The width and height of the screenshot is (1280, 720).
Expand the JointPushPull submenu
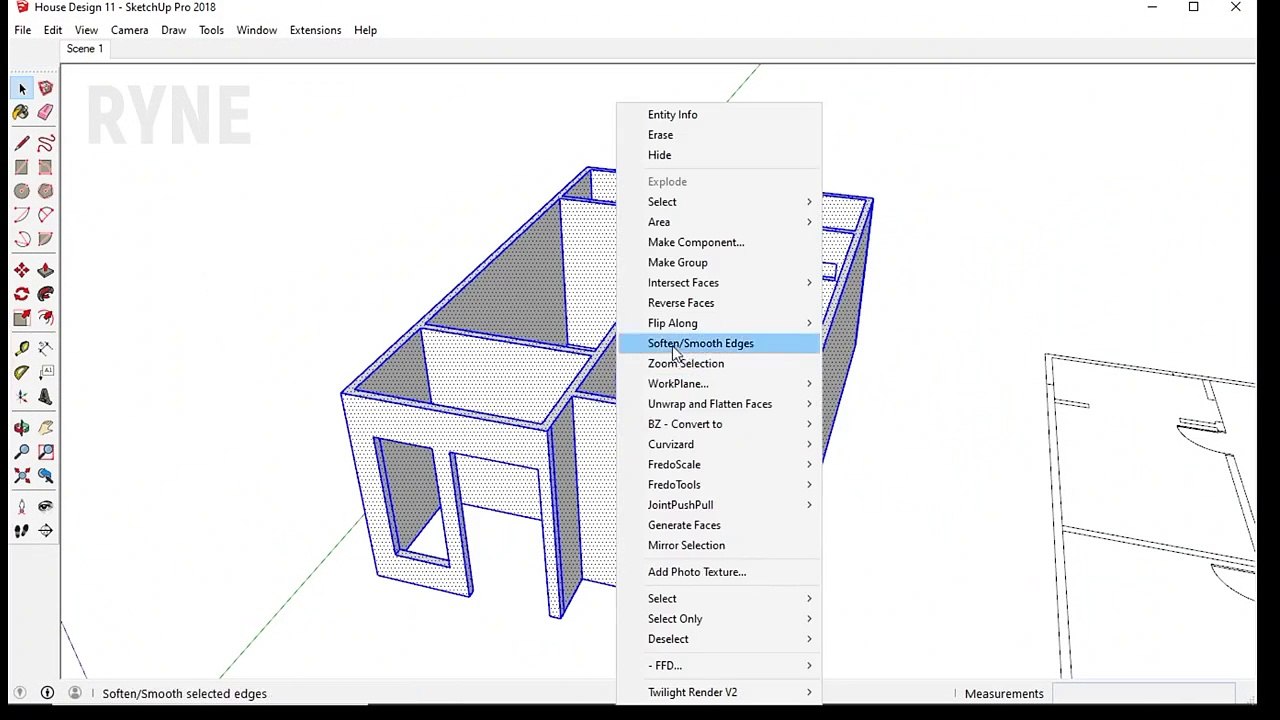[x=719, y=505]
